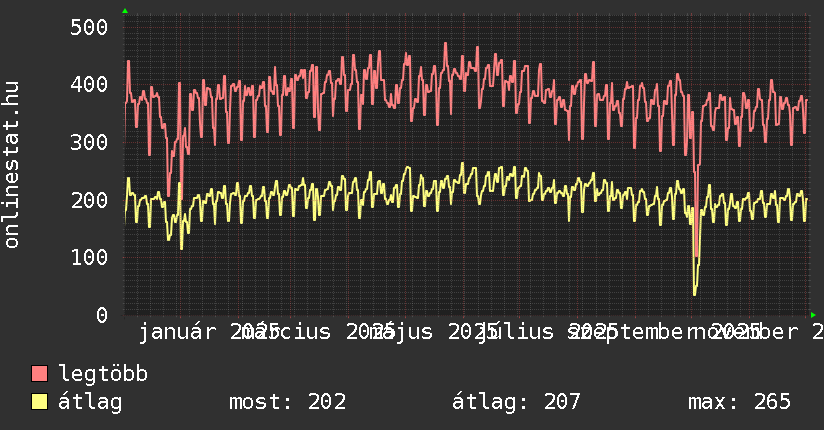Viewport: 824px width, 430px height.
Task: Click the 400 y-axis label
Action: pos(89,85)
